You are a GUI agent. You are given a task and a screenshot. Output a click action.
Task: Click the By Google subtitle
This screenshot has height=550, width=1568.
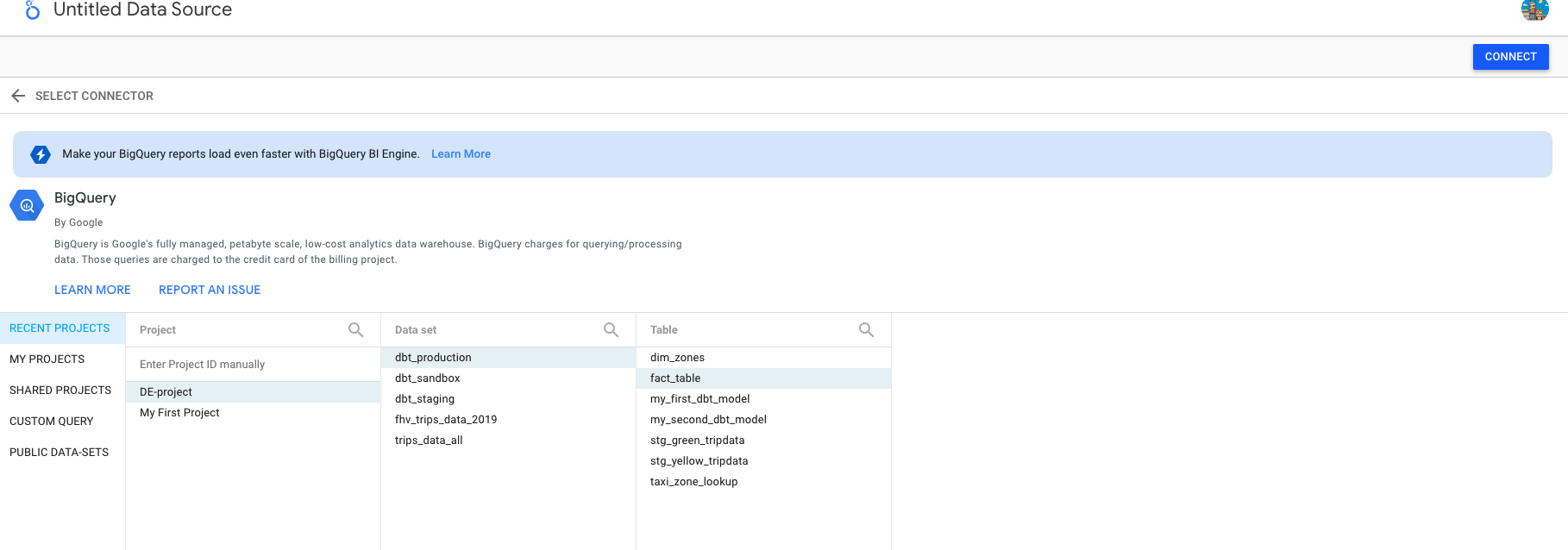[78, 222]
